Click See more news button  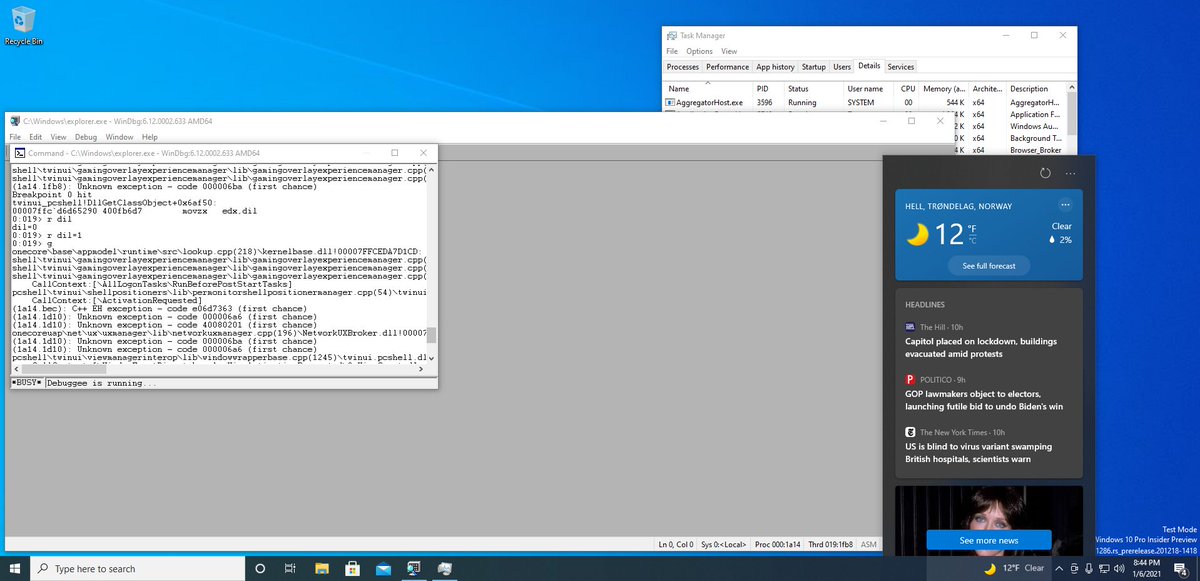(x=989, y=540)
